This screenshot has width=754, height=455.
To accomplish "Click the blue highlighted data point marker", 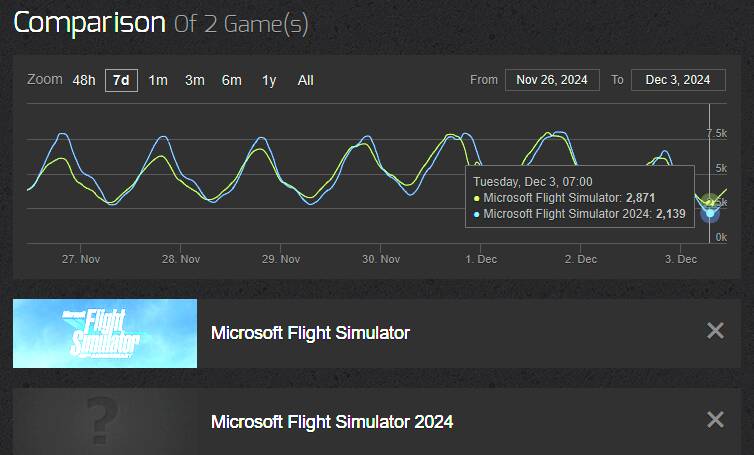I will tap(710, 212).
